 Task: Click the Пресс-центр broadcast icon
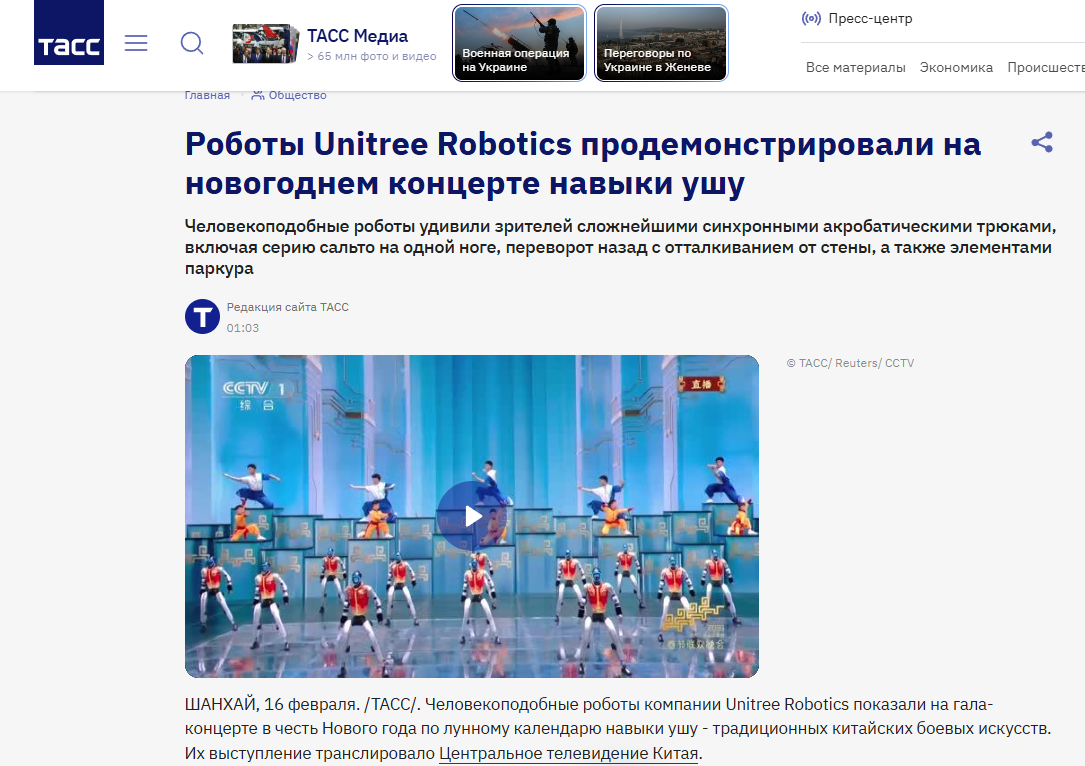(811, 19)
